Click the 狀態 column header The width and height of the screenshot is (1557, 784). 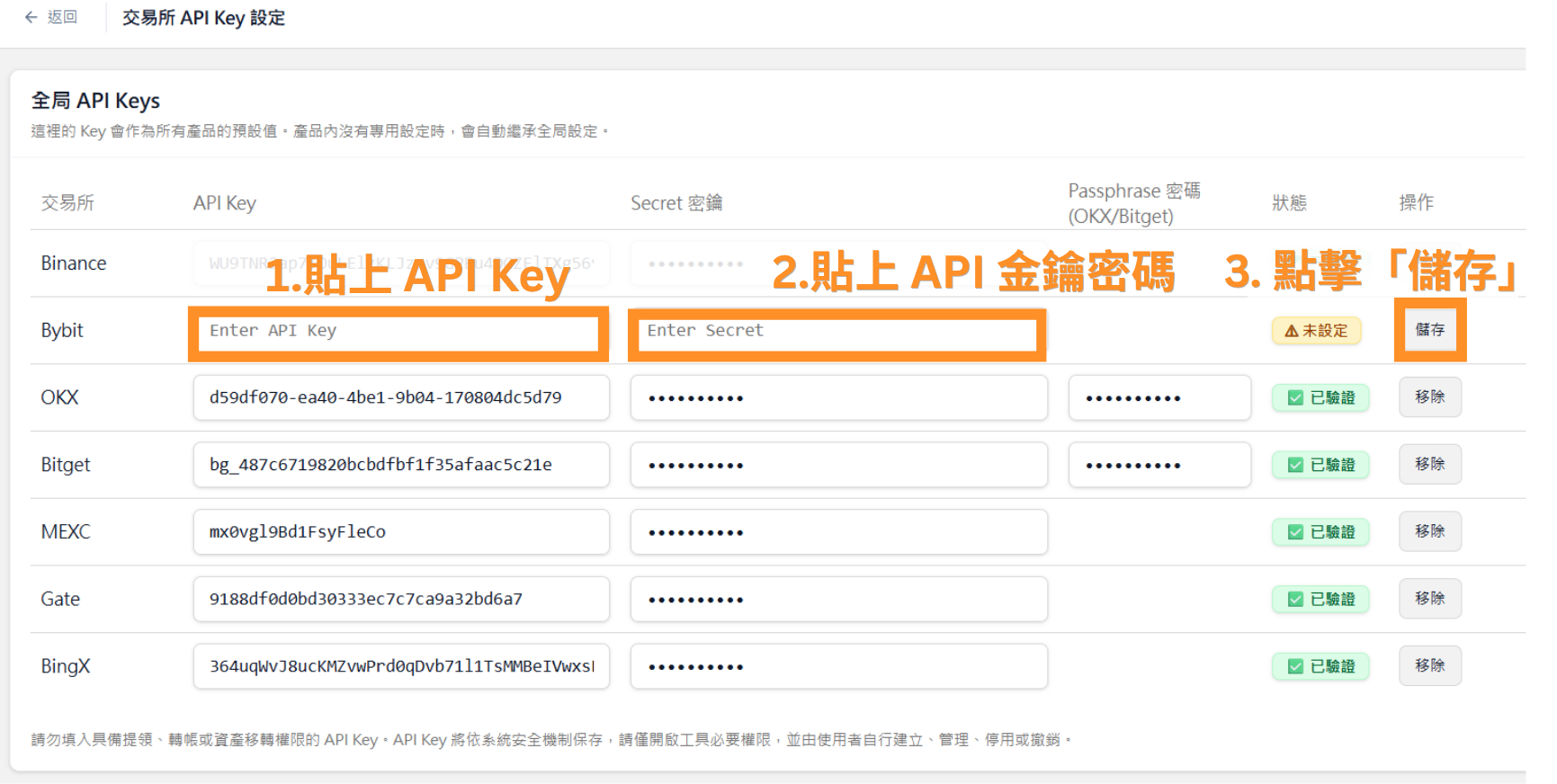pyautogui.click(x=1289, y=203)
